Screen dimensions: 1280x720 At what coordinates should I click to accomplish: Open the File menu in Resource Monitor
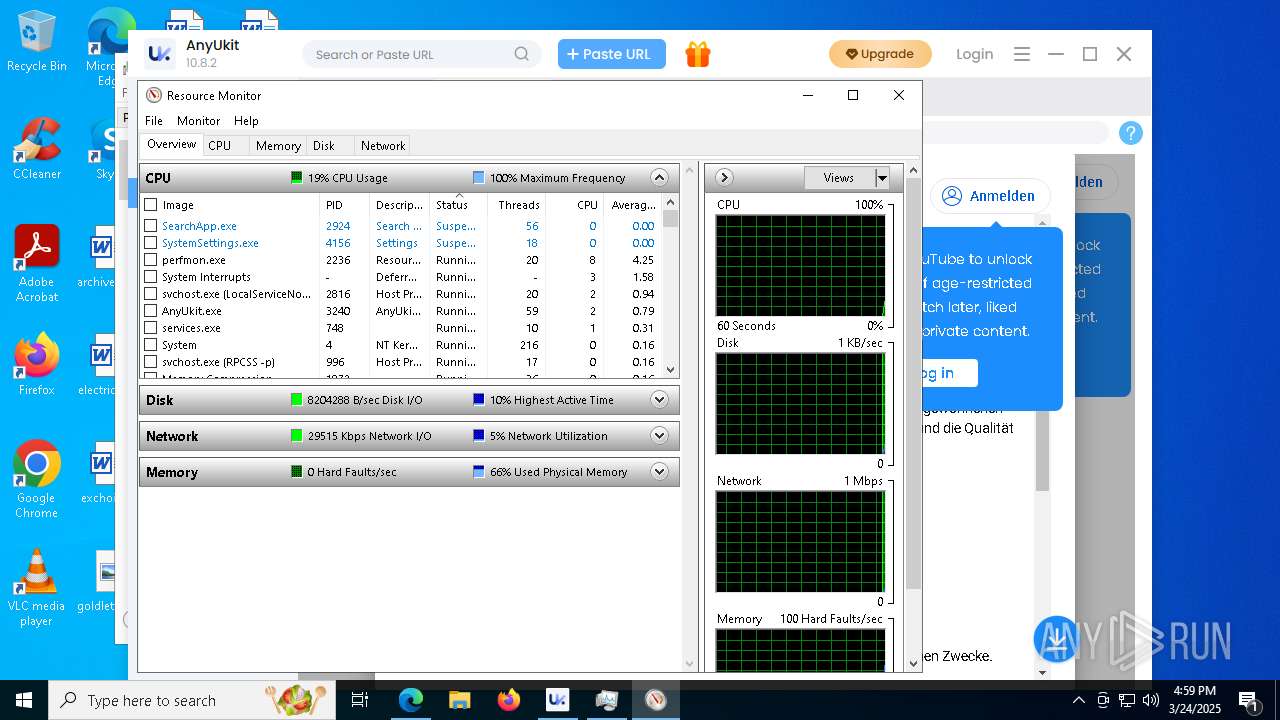(x=154, y=121)
